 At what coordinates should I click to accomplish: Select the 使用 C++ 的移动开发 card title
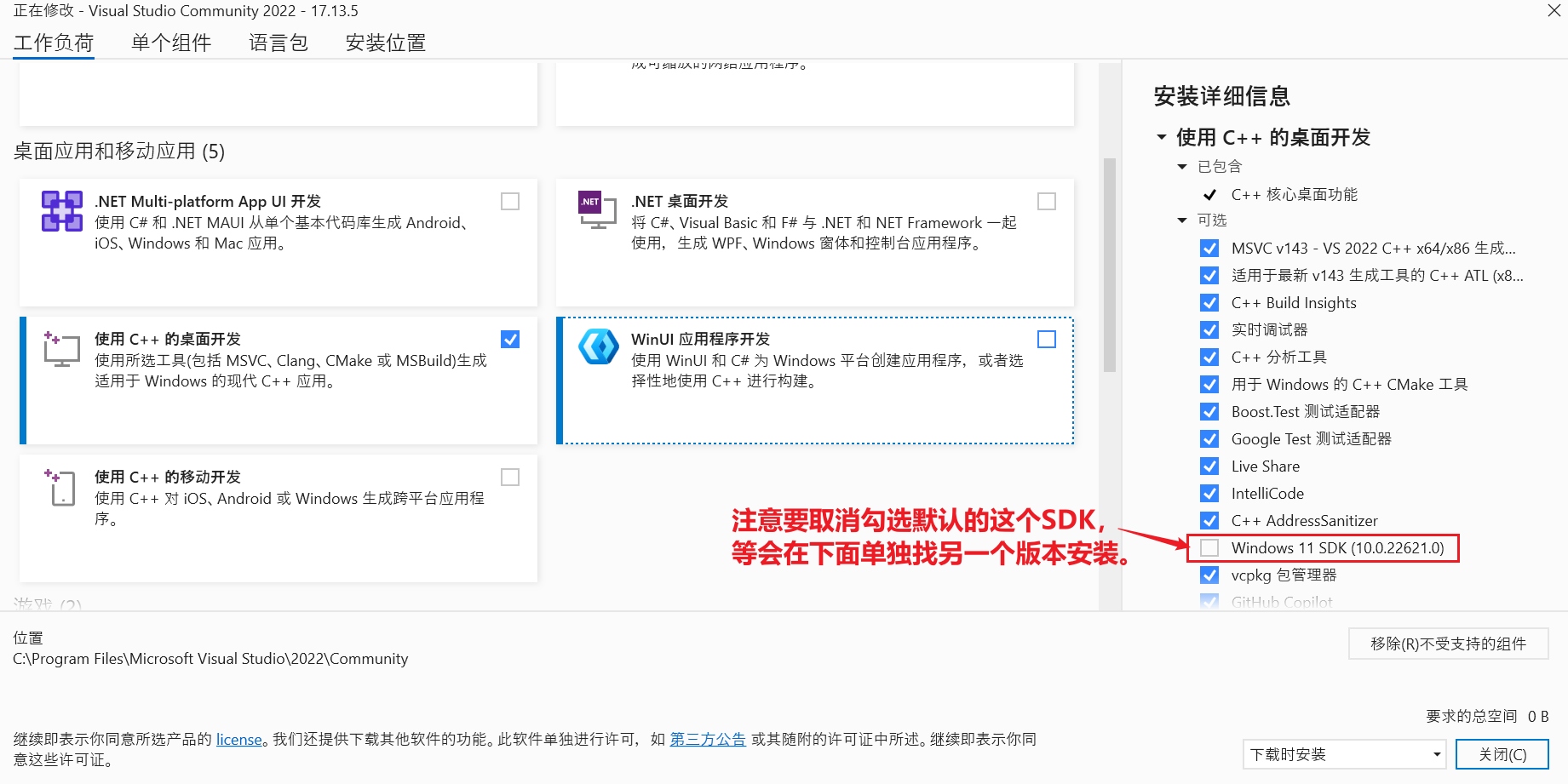click(168, 478)
